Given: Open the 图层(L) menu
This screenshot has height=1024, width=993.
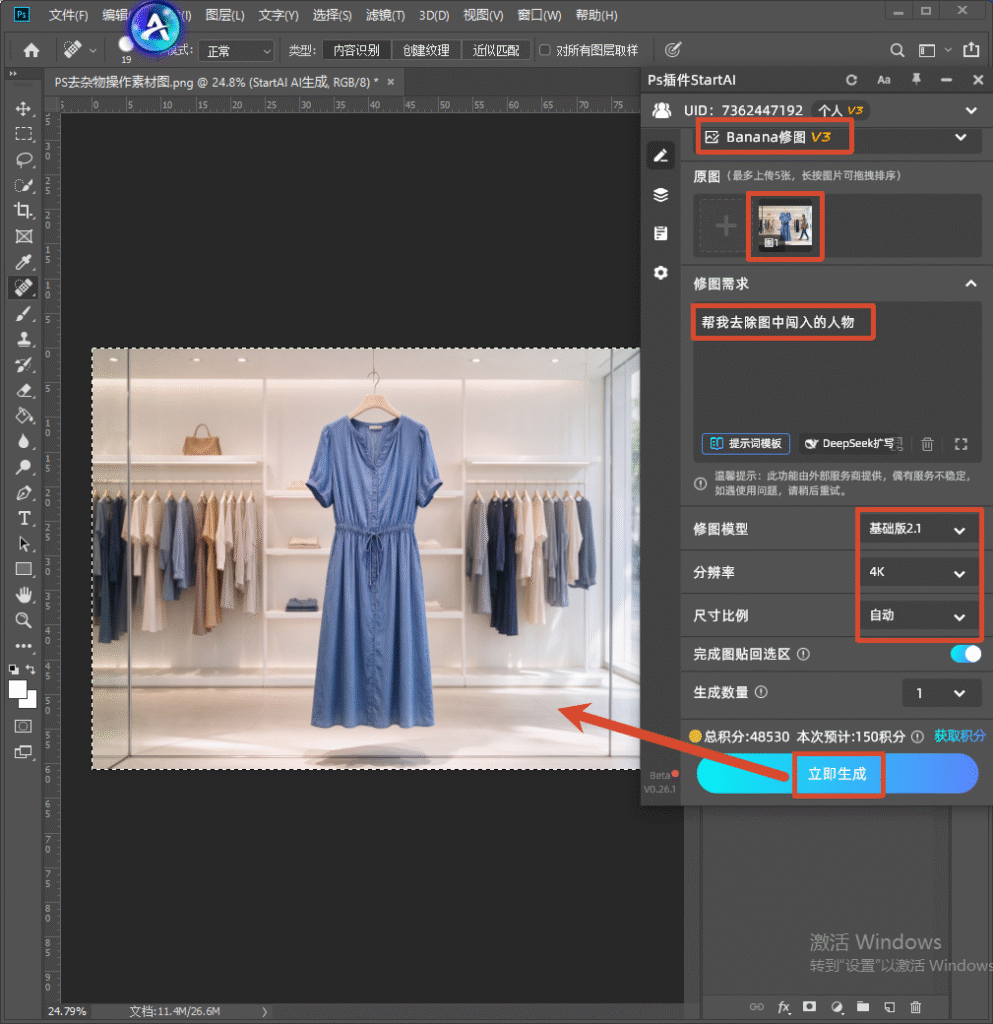Looking at the screenshot, I should (x=225, y=15).
